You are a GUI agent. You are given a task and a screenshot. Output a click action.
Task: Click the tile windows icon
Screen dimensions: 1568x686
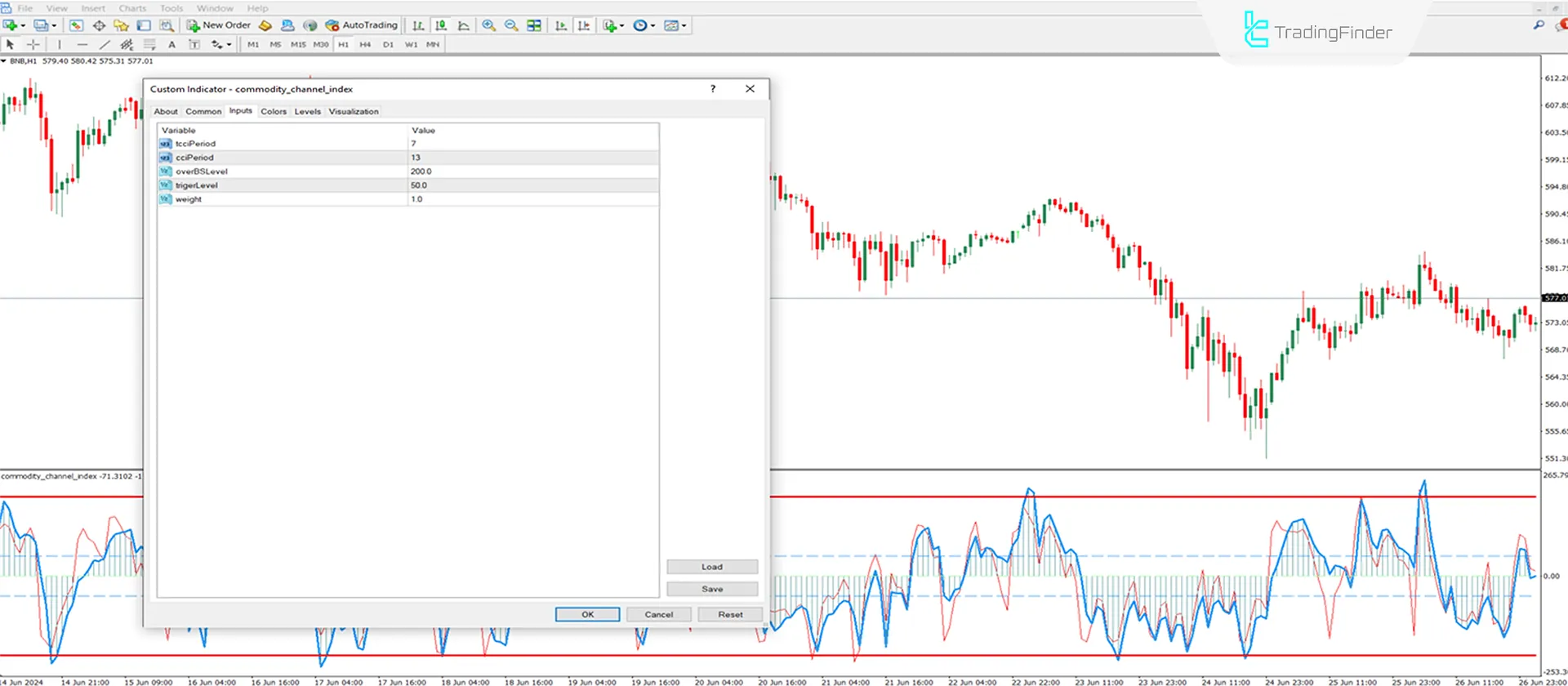534,25
